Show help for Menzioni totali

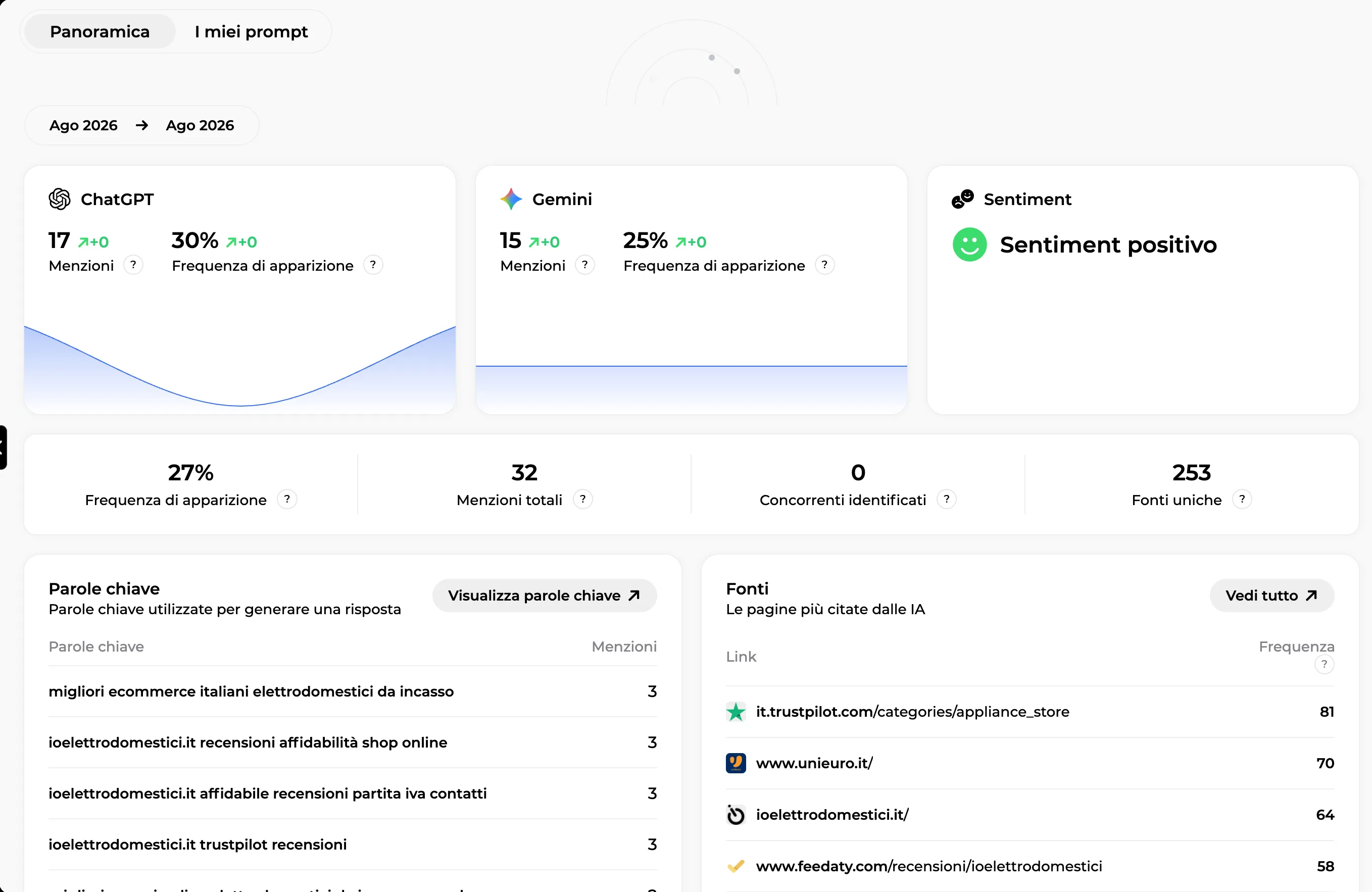(x=583, y=499)
